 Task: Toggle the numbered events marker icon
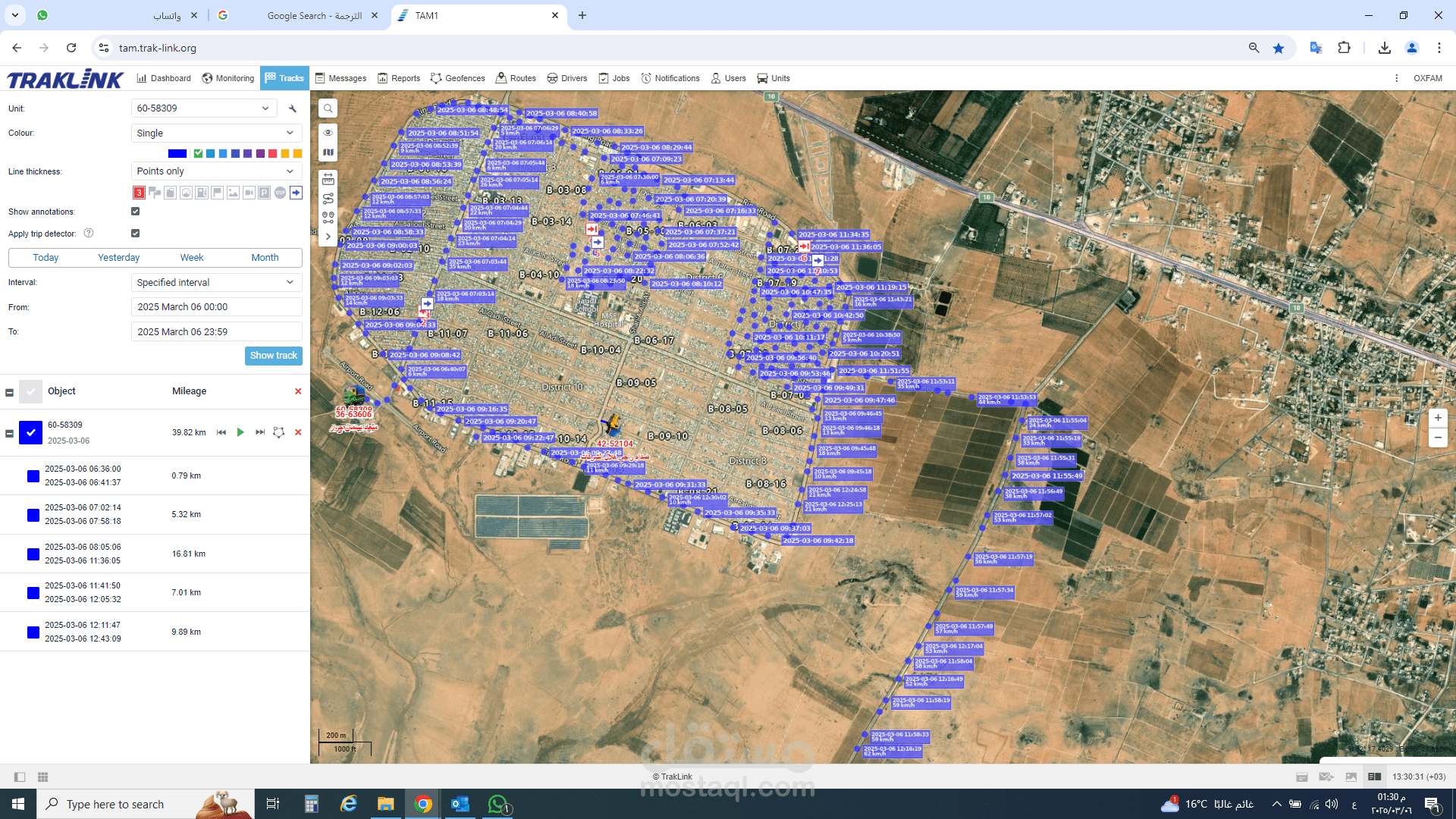click(x=139, y=193)
